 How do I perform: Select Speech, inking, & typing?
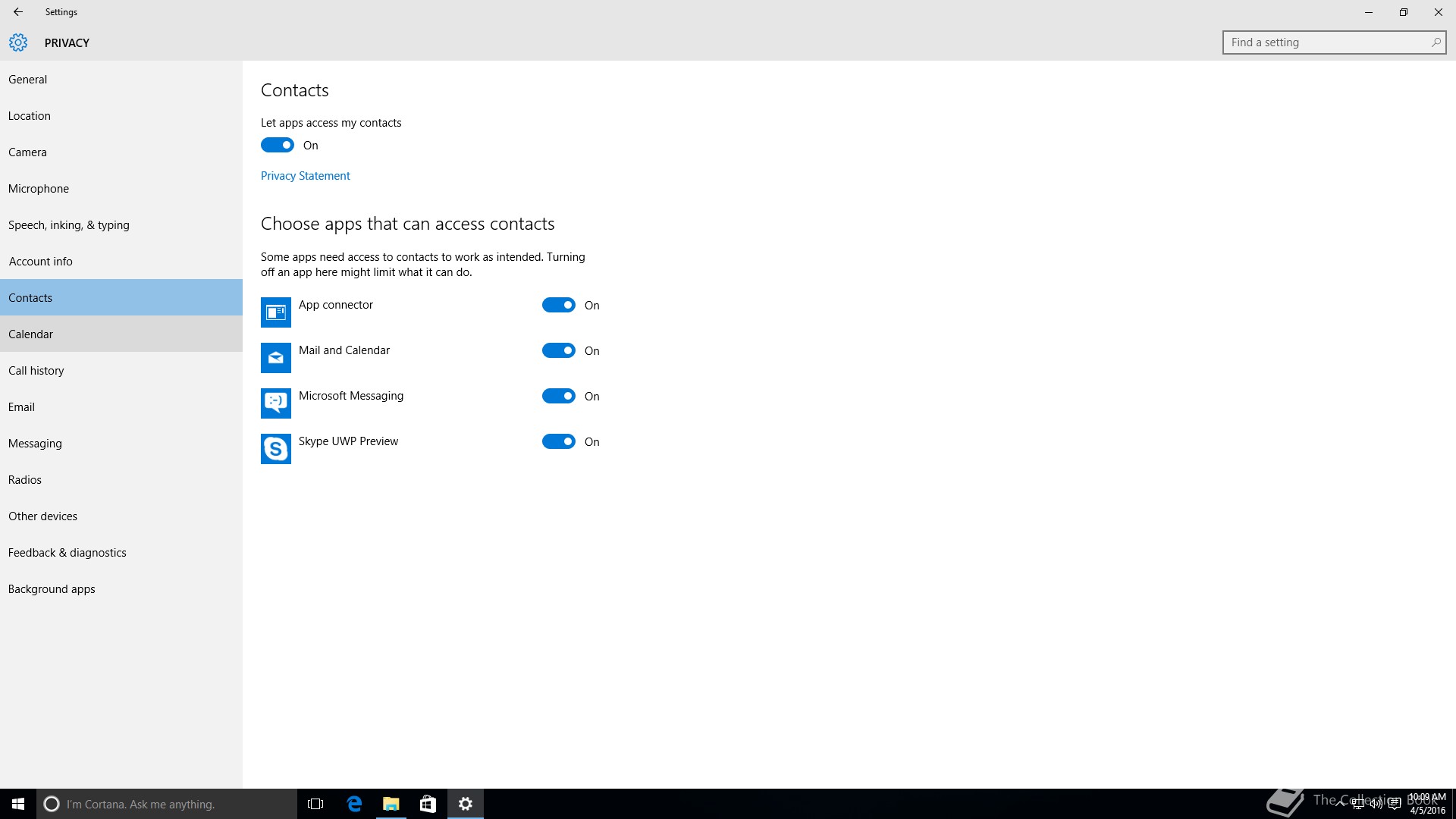pyautogui.click(x=121, y=224)
